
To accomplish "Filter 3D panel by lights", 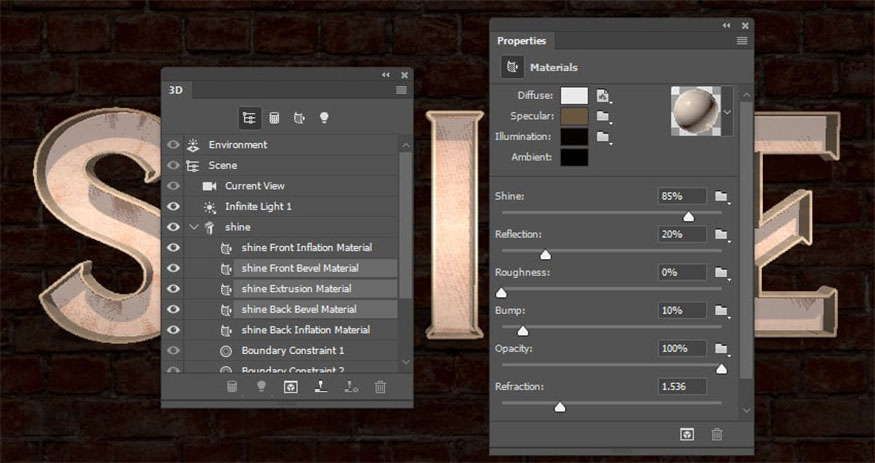I will point(324,117).
